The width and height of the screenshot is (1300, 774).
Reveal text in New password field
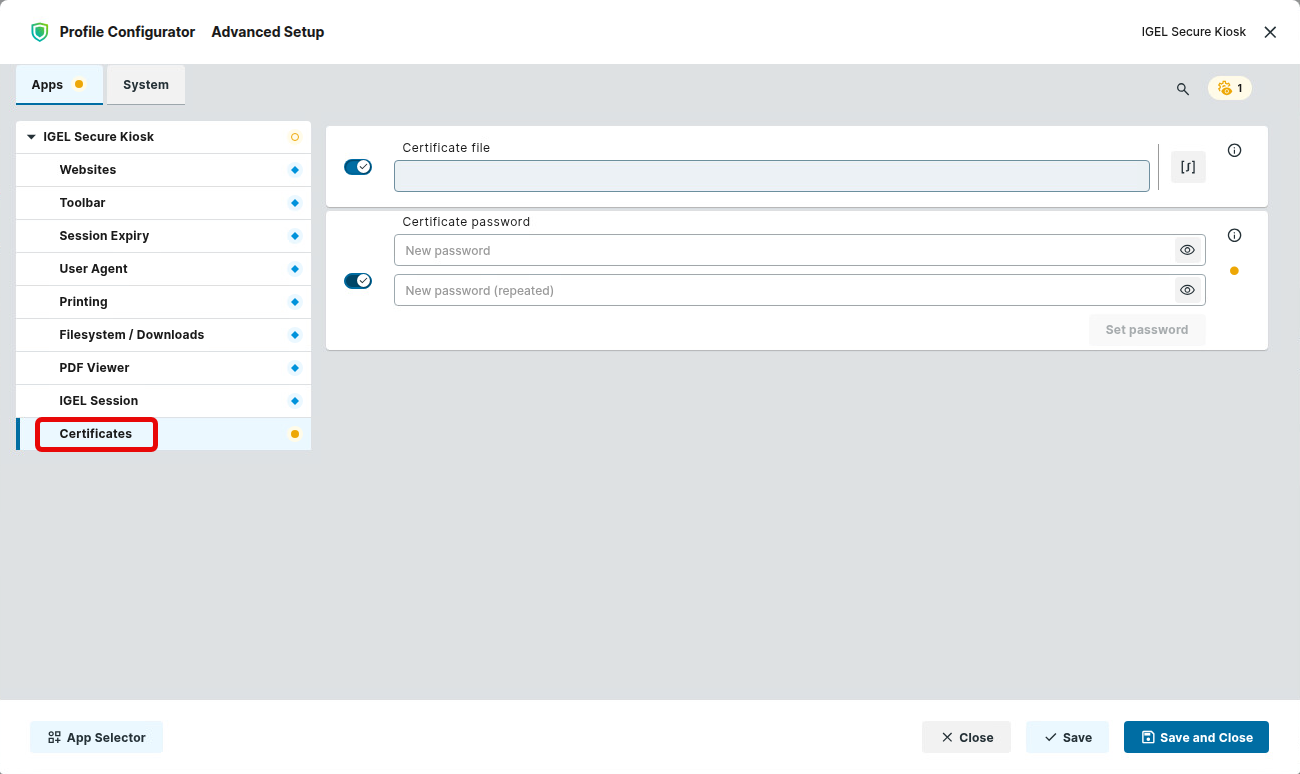[x=1187, y=251]
